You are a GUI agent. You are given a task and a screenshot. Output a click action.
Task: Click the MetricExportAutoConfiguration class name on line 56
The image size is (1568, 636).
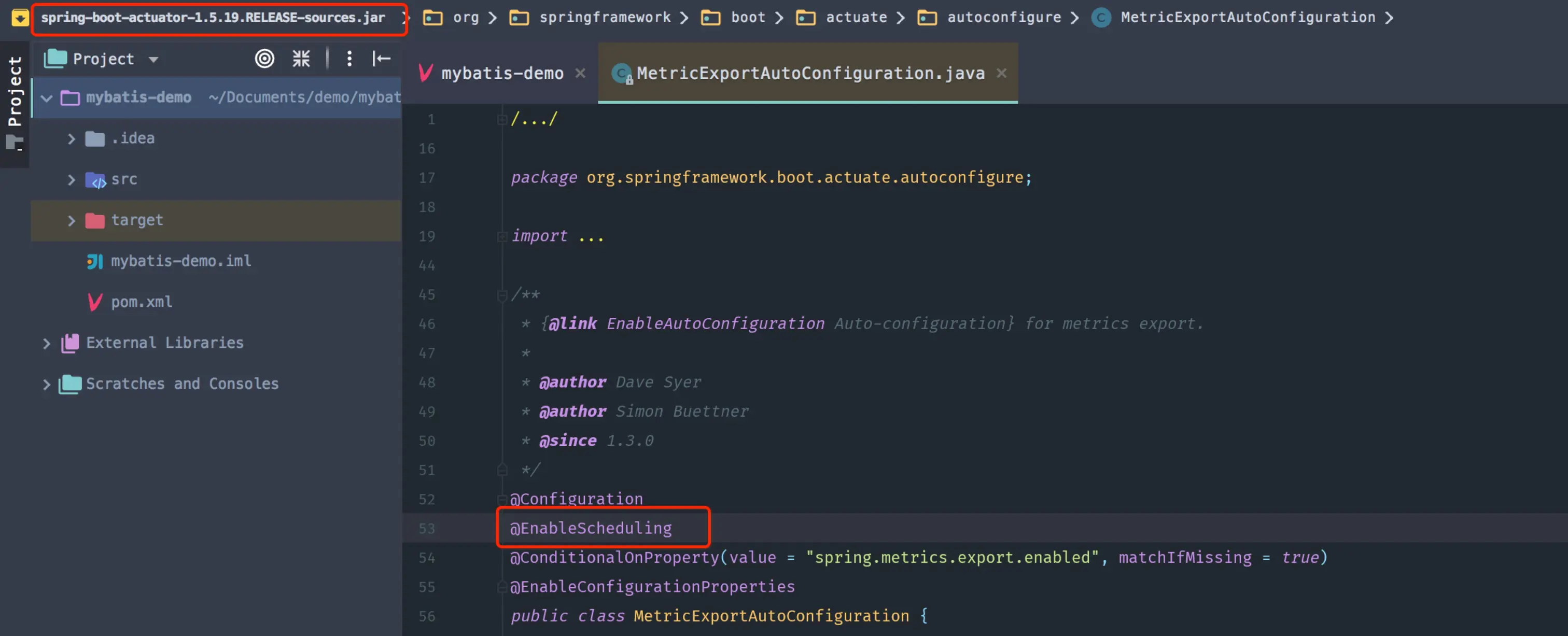click(x=771, y=616)
